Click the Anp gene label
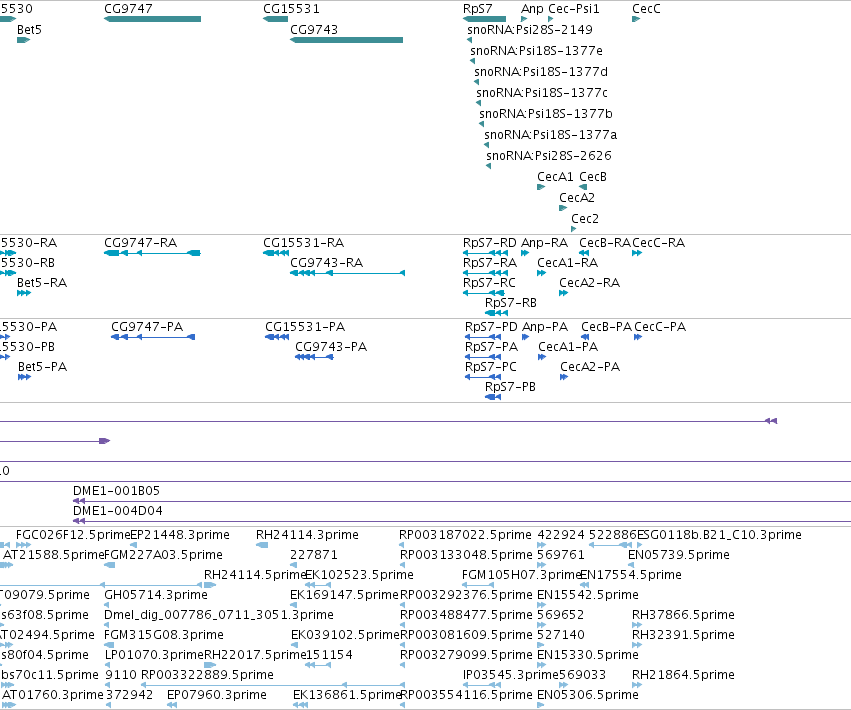 [x=532, y=9]
